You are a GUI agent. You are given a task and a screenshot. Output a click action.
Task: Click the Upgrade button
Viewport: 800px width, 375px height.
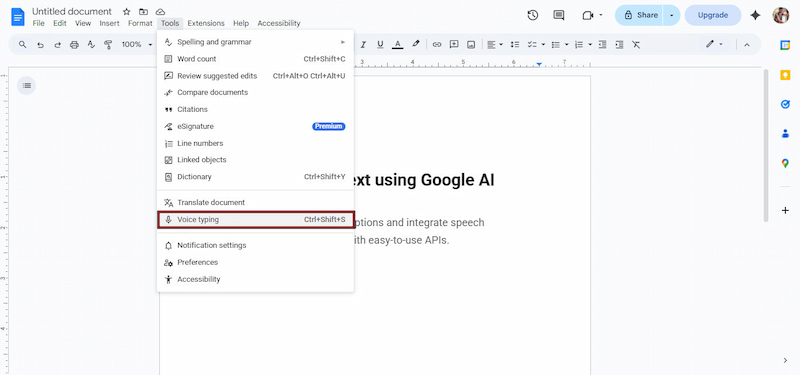(713, 15)
